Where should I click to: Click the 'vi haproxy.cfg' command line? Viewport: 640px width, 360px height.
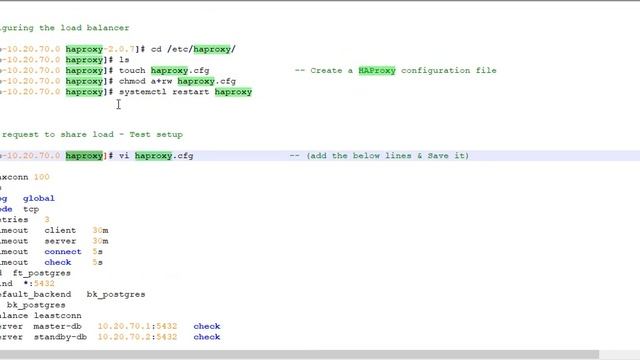pos(156,156)
